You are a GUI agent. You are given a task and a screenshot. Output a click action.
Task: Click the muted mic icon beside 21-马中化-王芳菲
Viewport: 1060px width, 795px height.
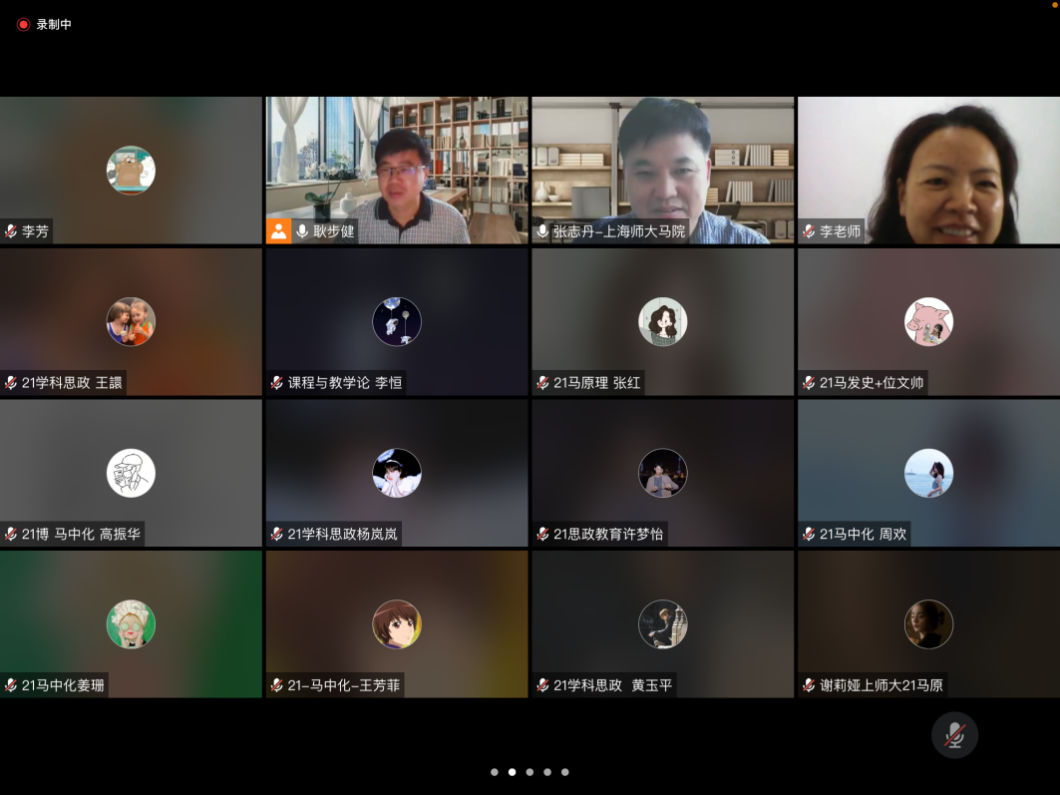click(x=276, y=685)
